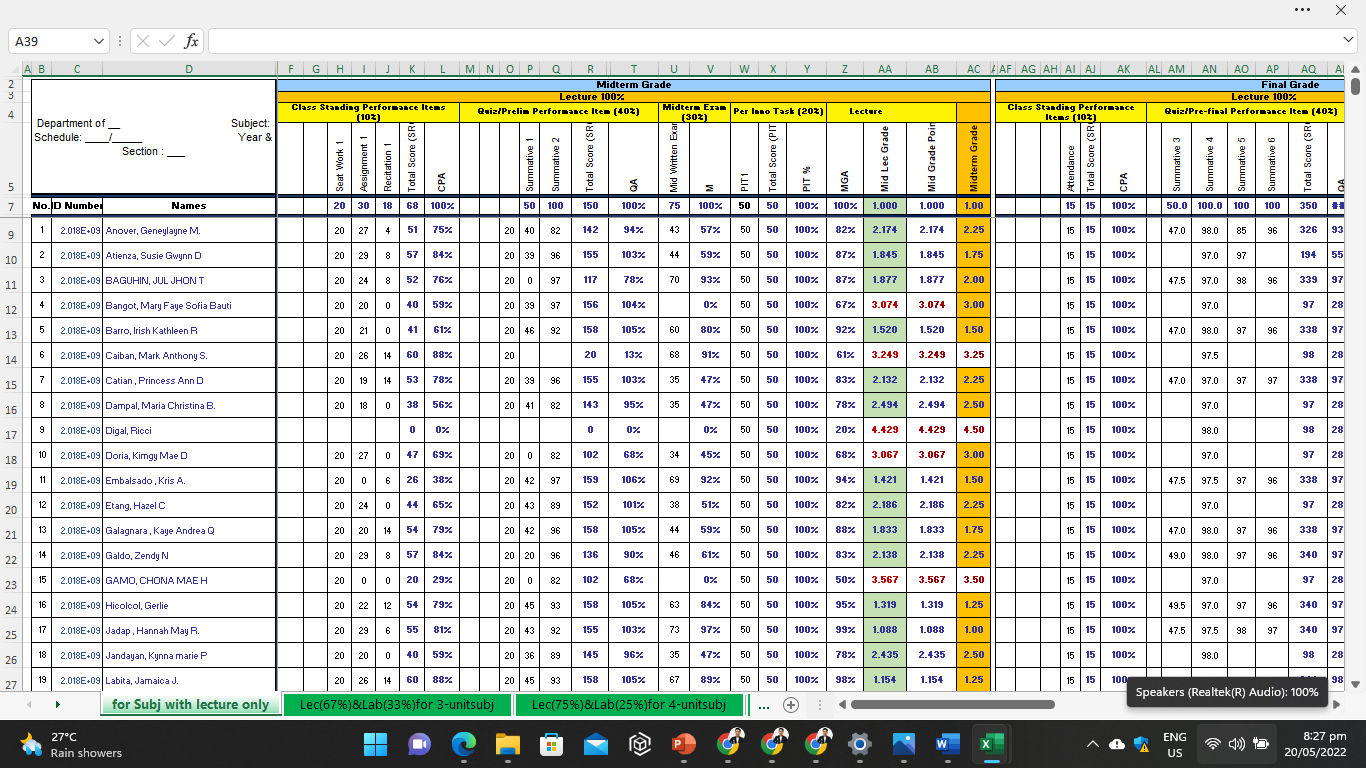Select column header AA
The image size is (1366, 768).
pyautogui.click(x=885, y=69)
